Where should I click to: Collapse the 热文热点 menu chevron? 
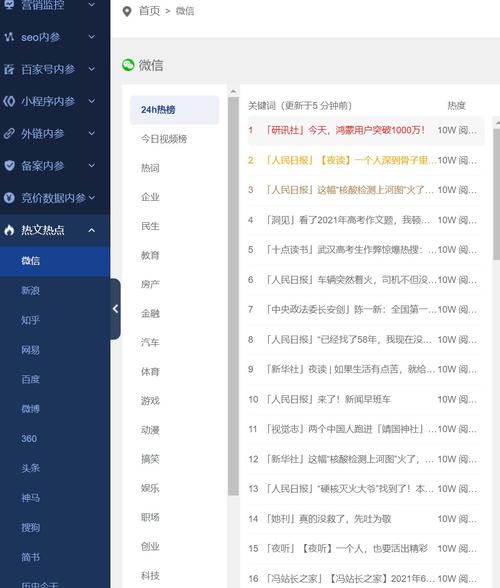click(92, 230)
